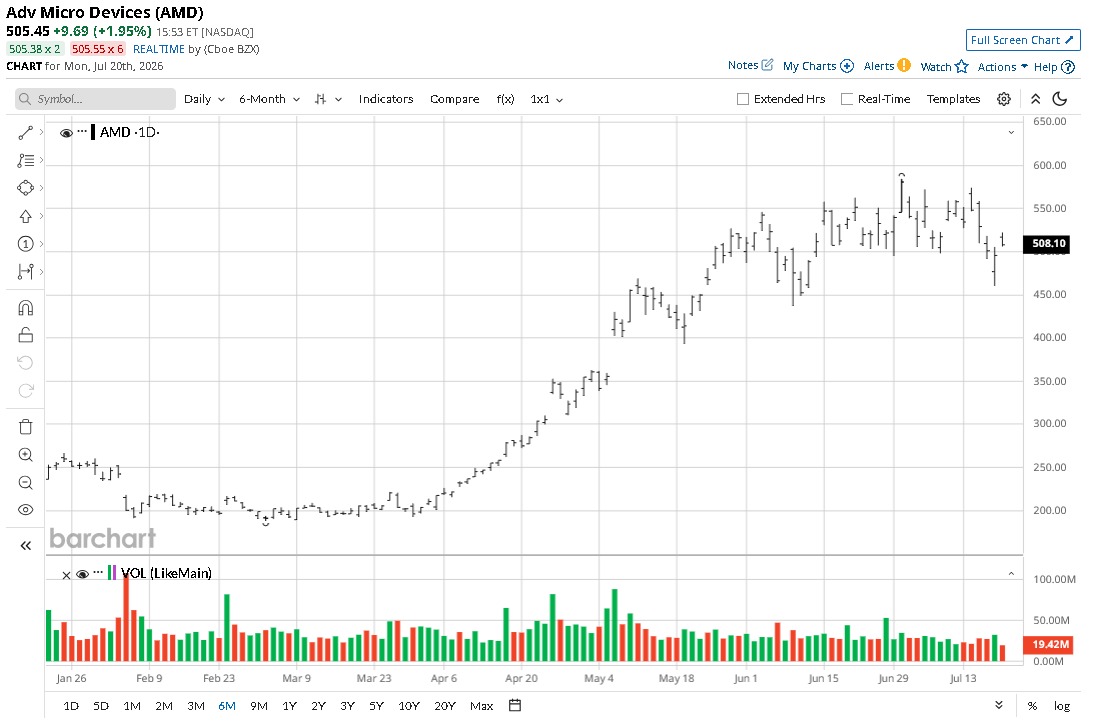Viewport: 1106px width, 721px height.
Task: Toggle VOL indicator visibility eye
Action: [x=83, y=574]
